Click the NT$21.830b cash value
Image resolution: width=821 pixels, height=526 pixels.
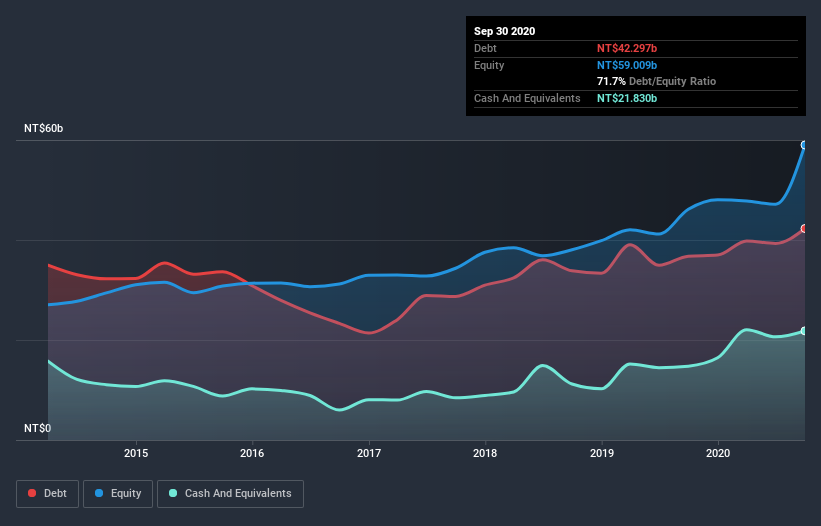[627, 98]
